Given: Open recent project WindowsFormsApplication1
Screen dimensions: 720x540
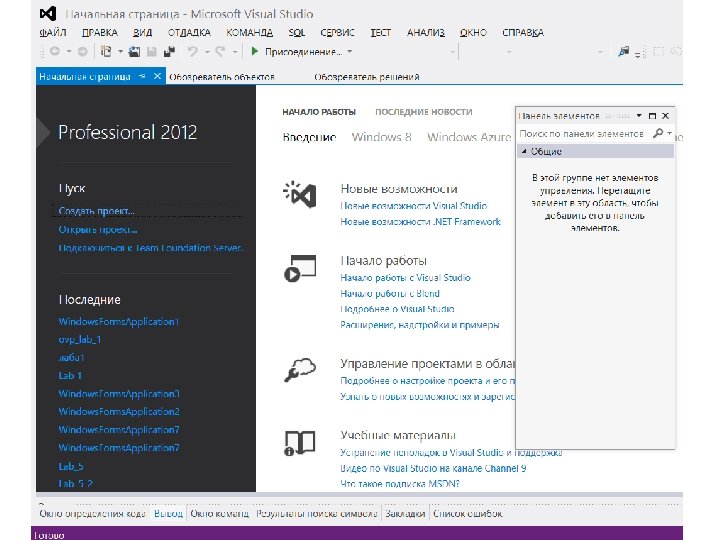Looking at the screenshot, I should coord(118,321).
